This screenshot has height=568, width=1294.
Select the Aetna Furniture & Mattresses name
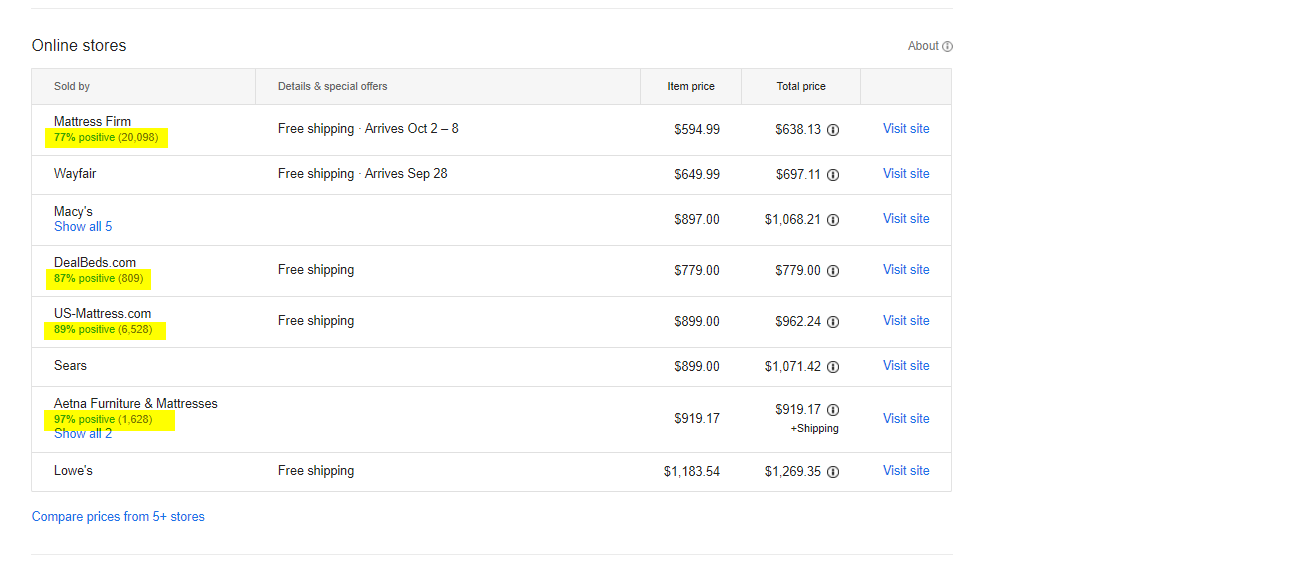[x=136, y=403]
